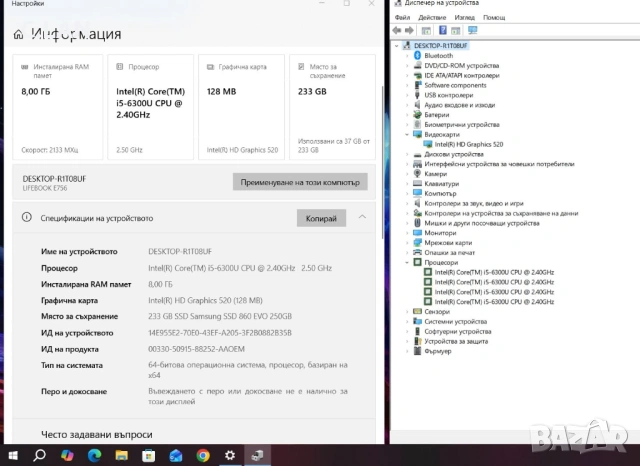The height and width of the screenshot is (466, 640).
Task: Click the Графична карта 128 MB card
Action: tap(241, 107)
